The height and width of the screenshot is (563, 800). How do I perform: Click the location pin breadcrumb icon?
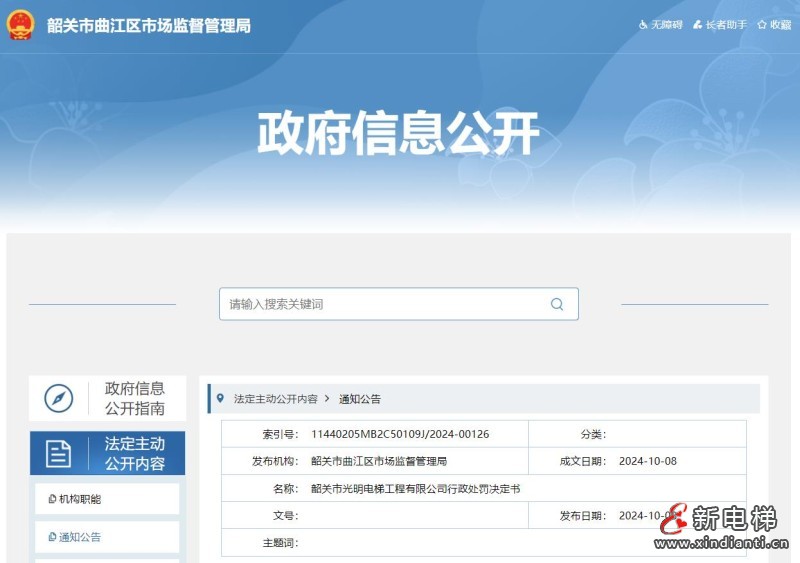[x=220, y=398]
